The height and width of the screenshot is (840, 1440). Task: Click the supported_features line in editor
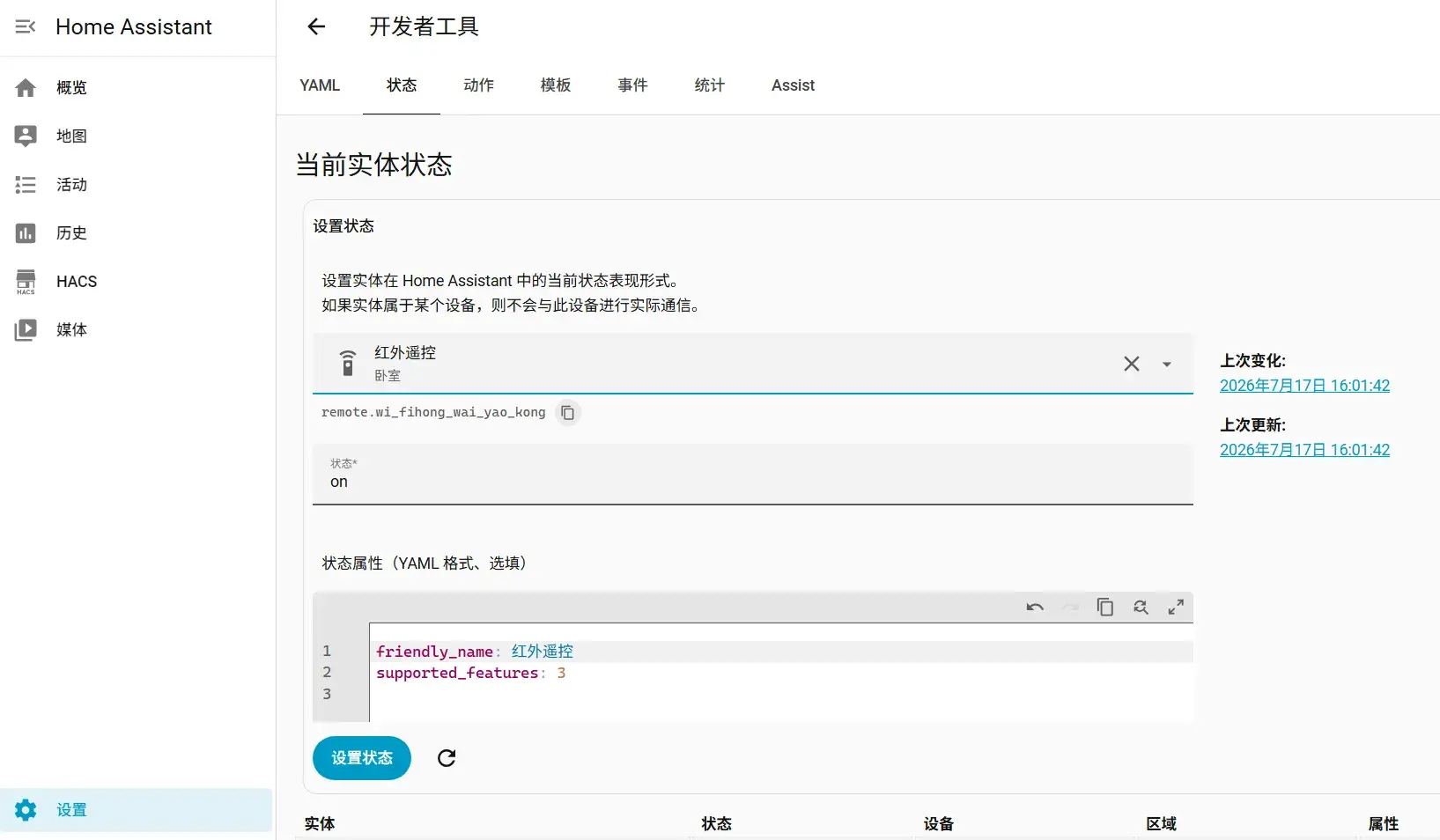coord(781,673)
